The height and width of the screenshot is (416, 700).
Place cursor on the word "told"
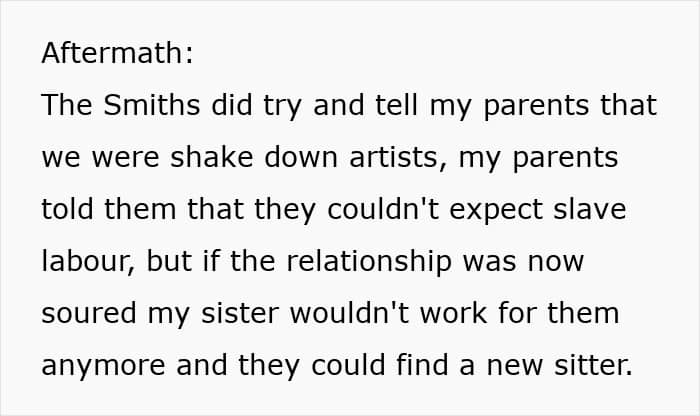coord(65,210)
